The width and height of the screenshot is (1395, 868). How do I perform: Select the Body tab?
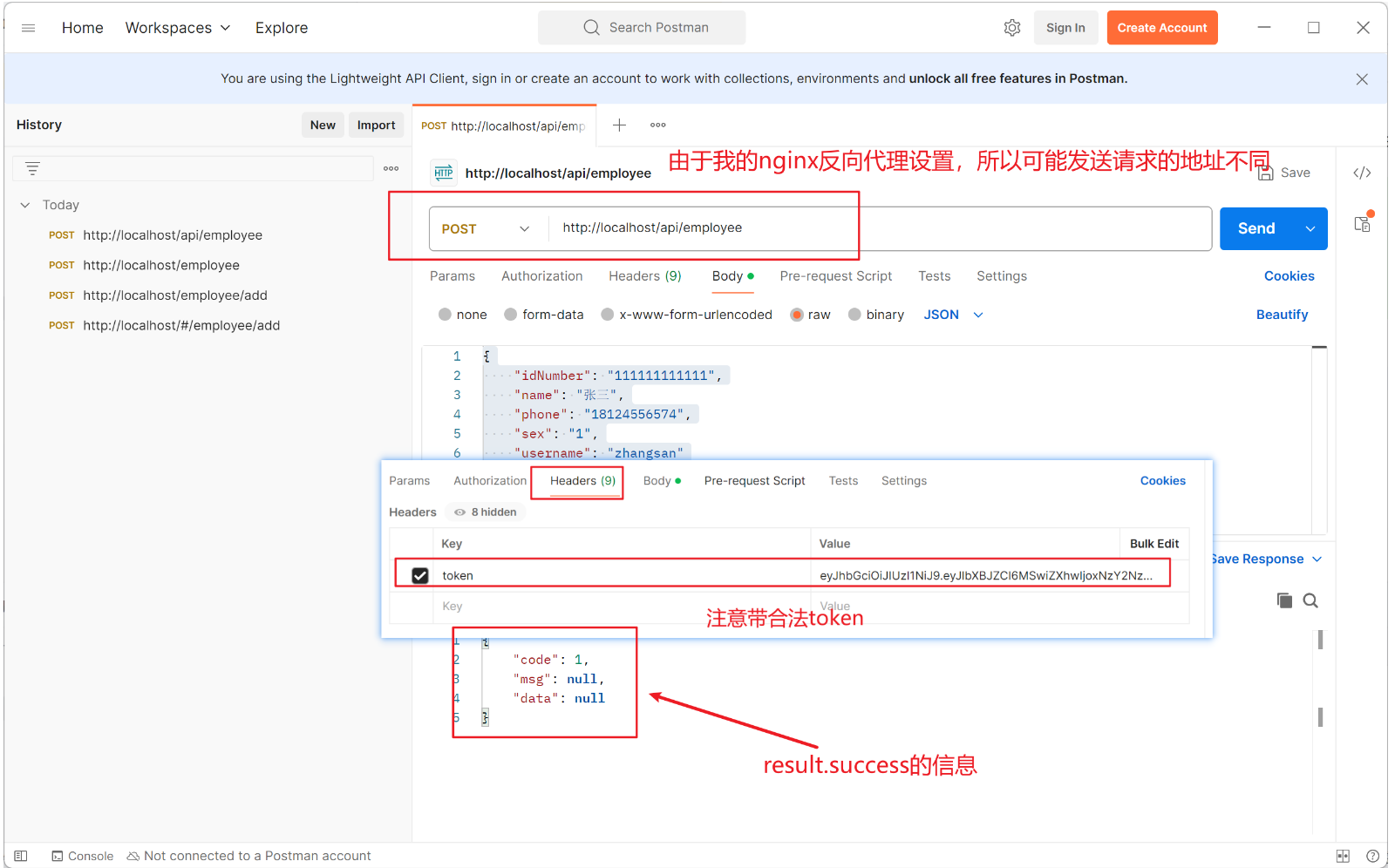[x=732, y=276]
